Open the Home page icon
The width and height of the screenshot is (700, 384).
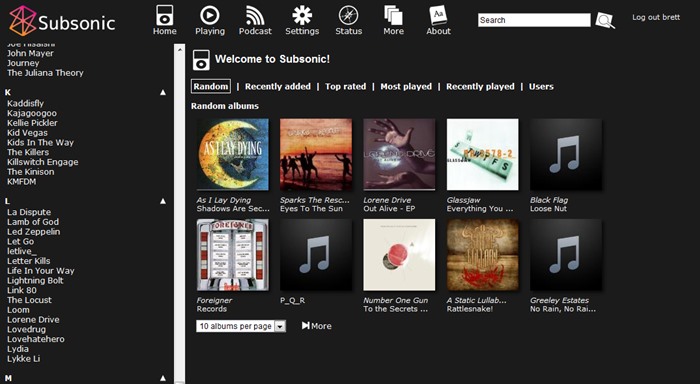click(x=164, y=16)
